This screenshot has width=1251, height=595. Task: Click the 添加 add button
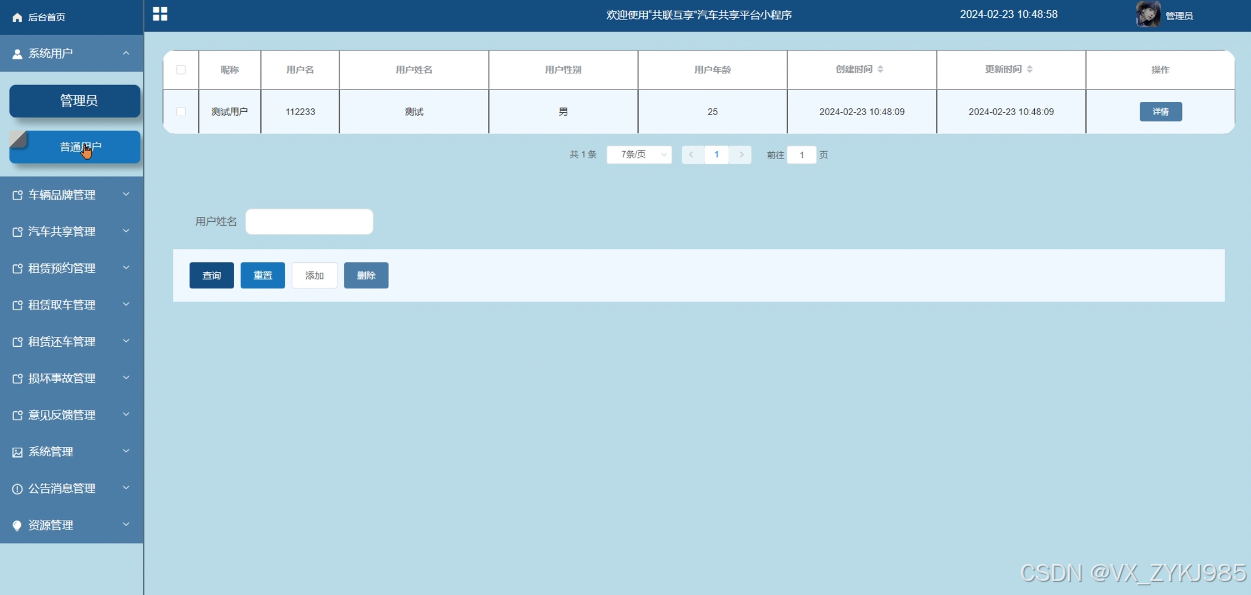pos(314,275)
